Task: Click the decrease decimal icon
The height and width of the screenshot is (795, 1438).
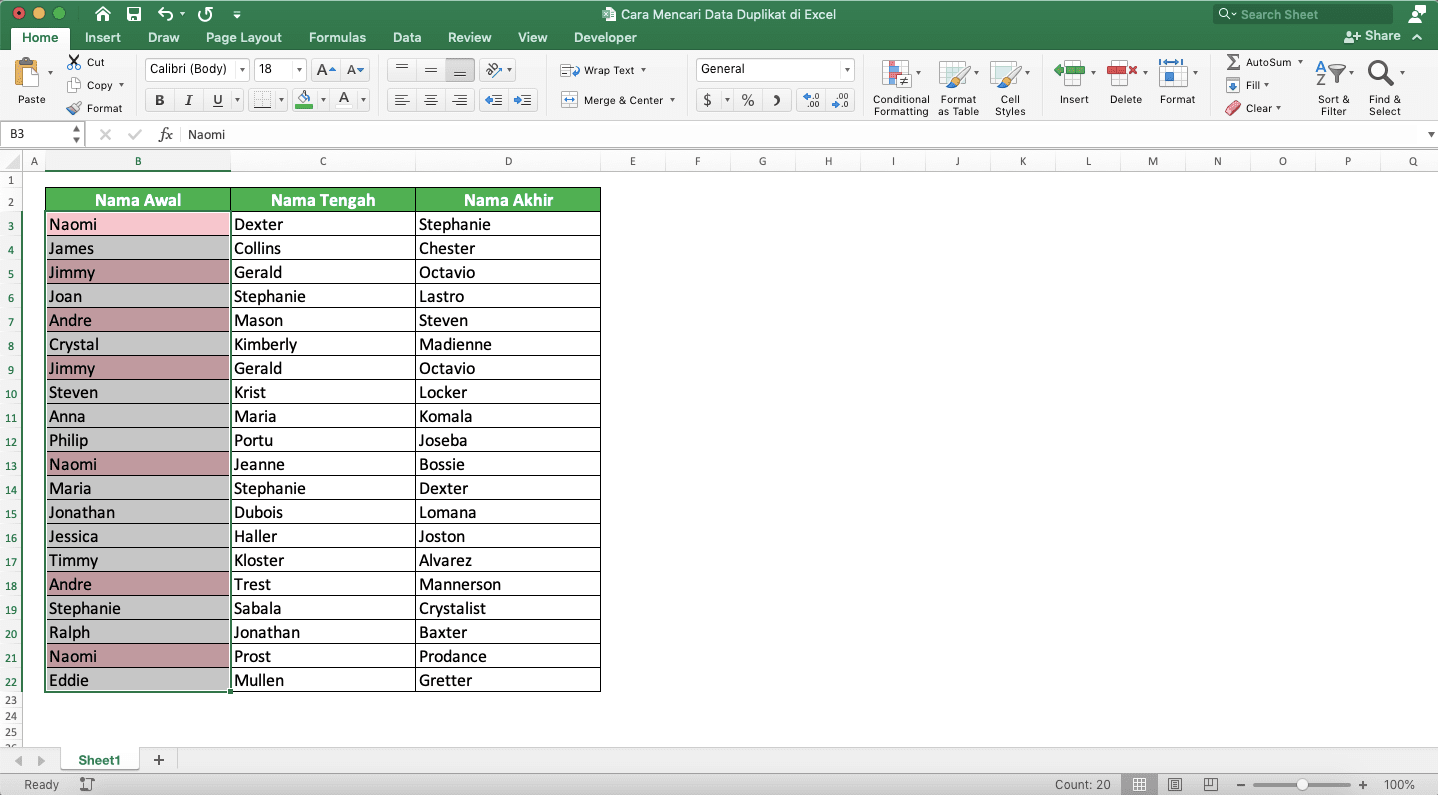Action: pyautogui.click(x=841, y=100)
